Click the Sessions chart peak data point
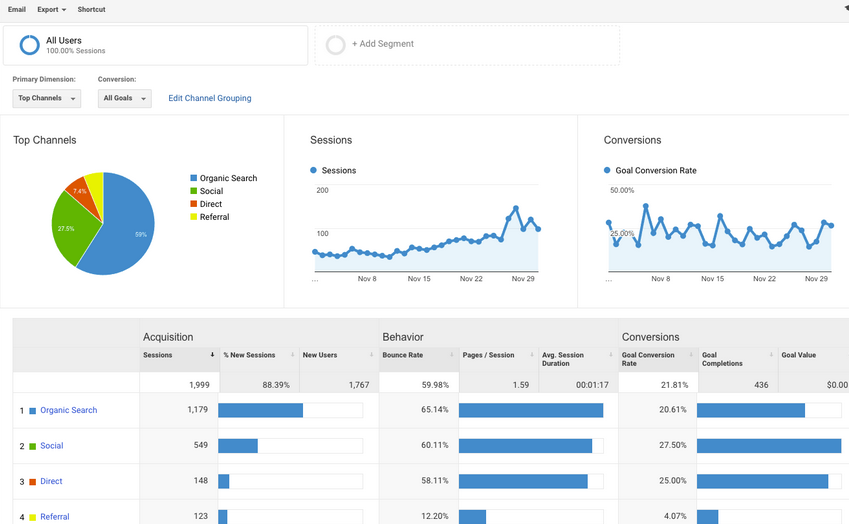This screenshot has height=524, width=849. click(515, 208)
